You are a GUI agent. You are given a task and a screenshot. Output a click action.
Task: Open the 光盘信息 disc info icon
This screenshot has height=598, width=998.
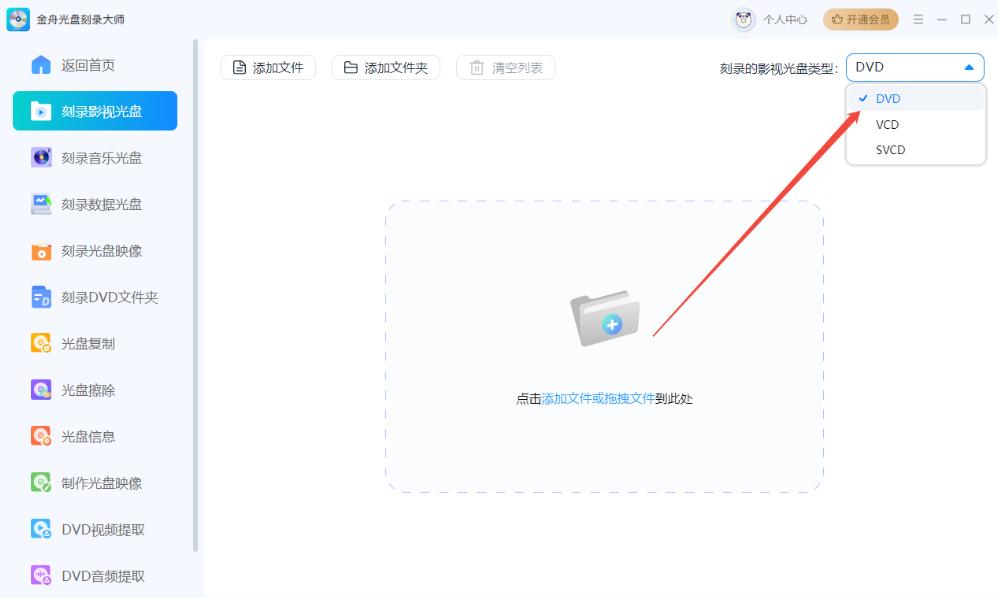tap(41, 436)
